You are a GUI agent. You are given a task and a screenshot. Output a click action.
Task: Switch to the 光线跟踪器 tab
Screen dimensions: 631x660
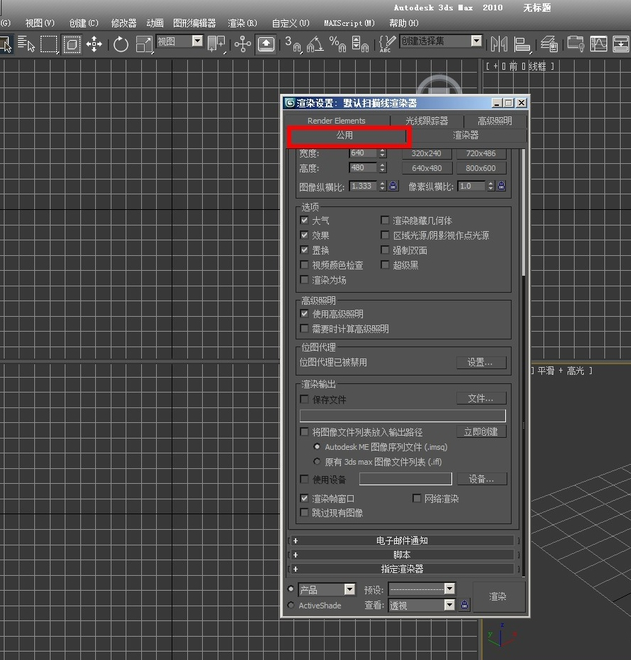[426, 121]
